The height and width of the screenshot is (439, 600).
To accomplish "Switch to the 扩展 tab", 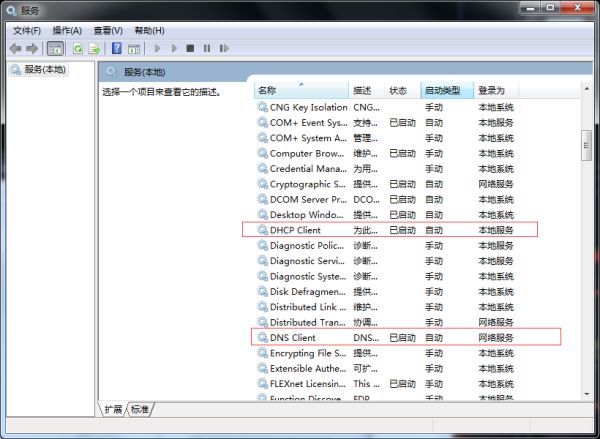I will [113, 409].
